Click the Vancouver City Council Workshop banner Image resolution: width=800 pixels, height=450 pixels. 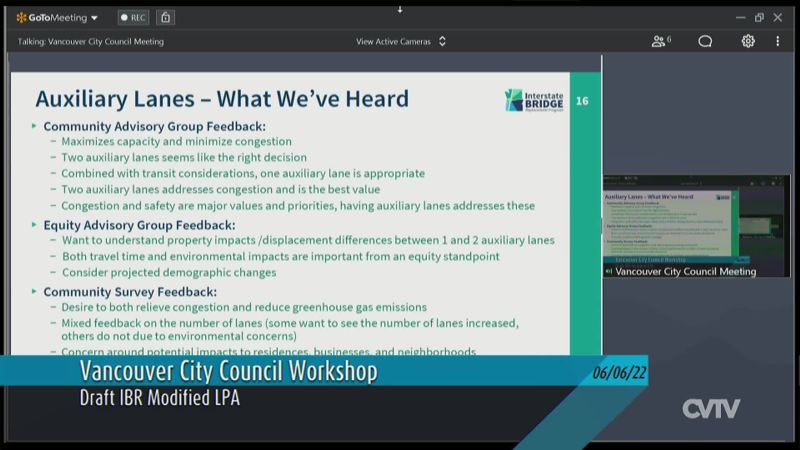pos(229,372)
